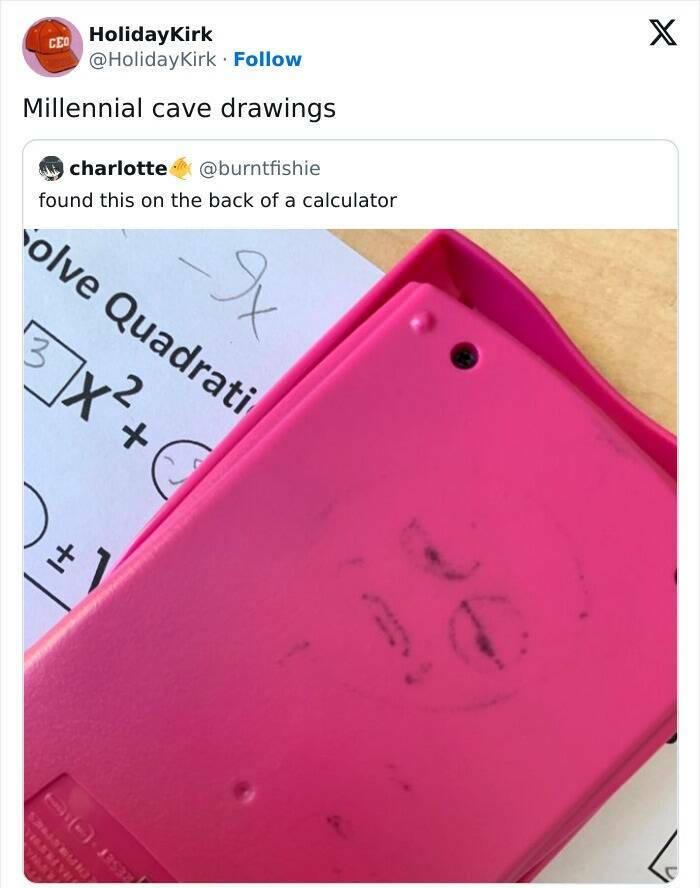
Task: Select the "Millennial cave drawings" tweet text
Action: click(x=179, y=108)
